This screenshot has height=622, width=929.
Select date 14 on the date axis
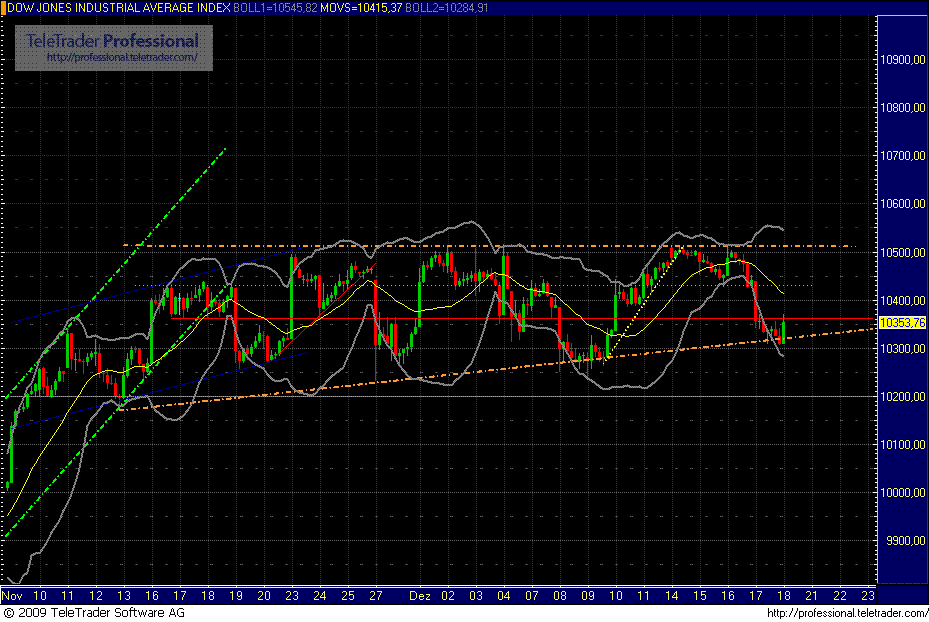point(671,595)
